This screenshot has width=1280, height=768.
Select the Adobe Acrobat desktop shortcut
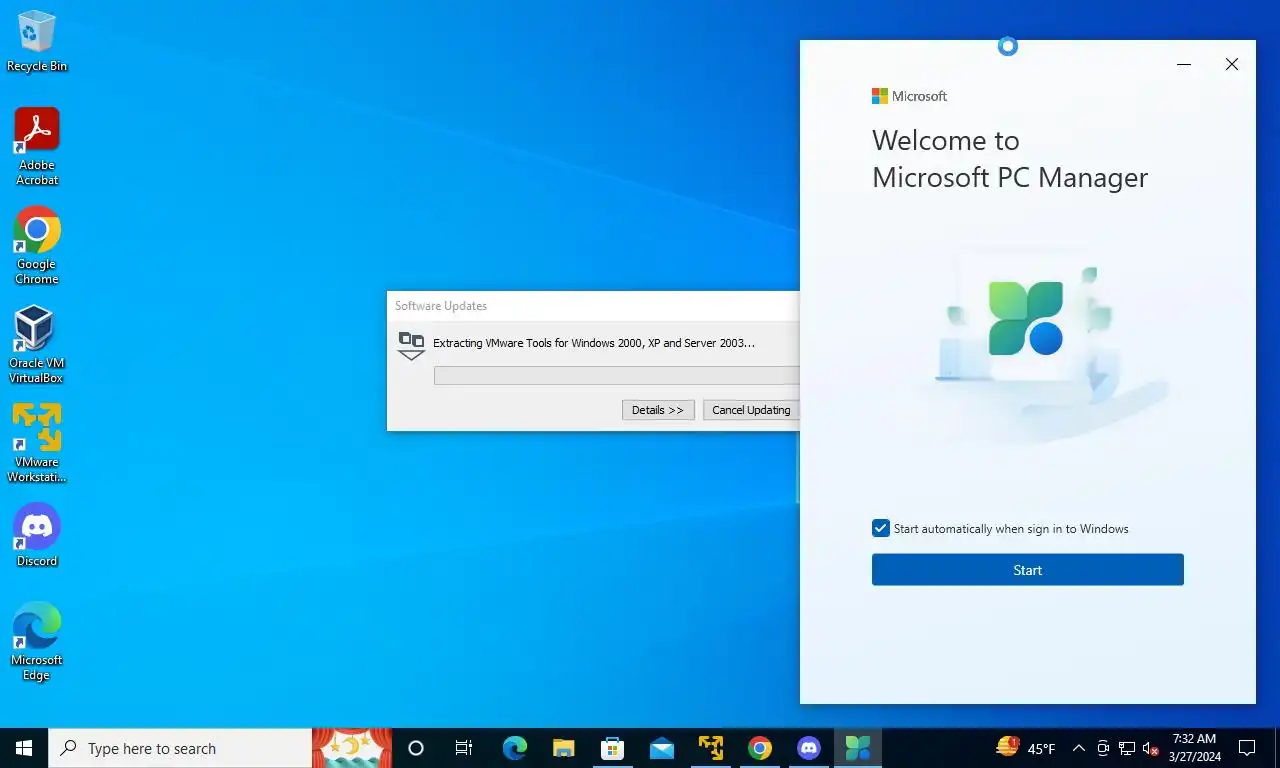[37, 147]
